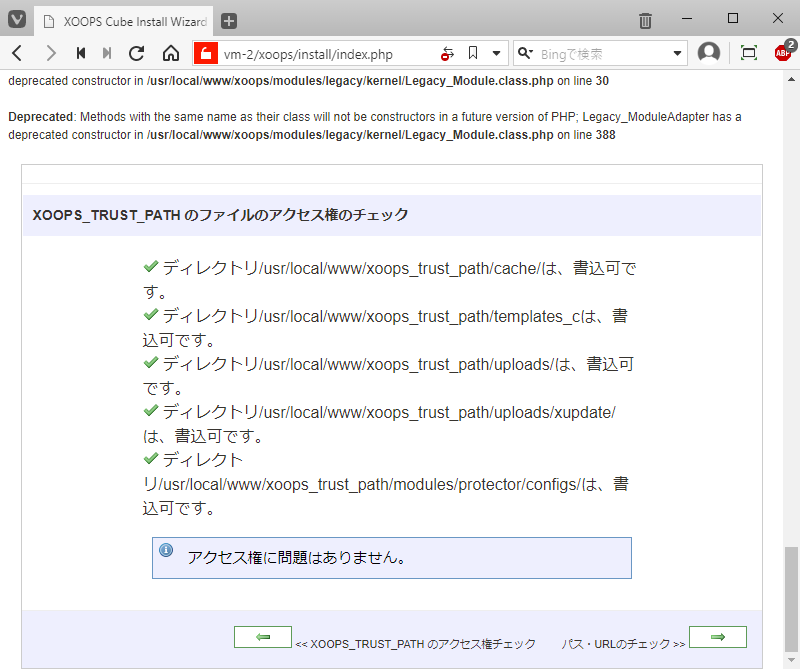The image size is (800, 669).
Task: Click heading 'XOOPS_TRUST_PATH のファイルのアクセス権のチェック'
Action: pos(220,215)
